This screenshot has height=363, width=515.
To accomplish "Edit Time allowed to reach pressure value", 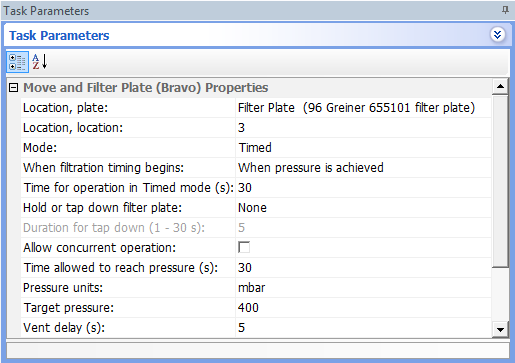I will [x=363, y=268].
